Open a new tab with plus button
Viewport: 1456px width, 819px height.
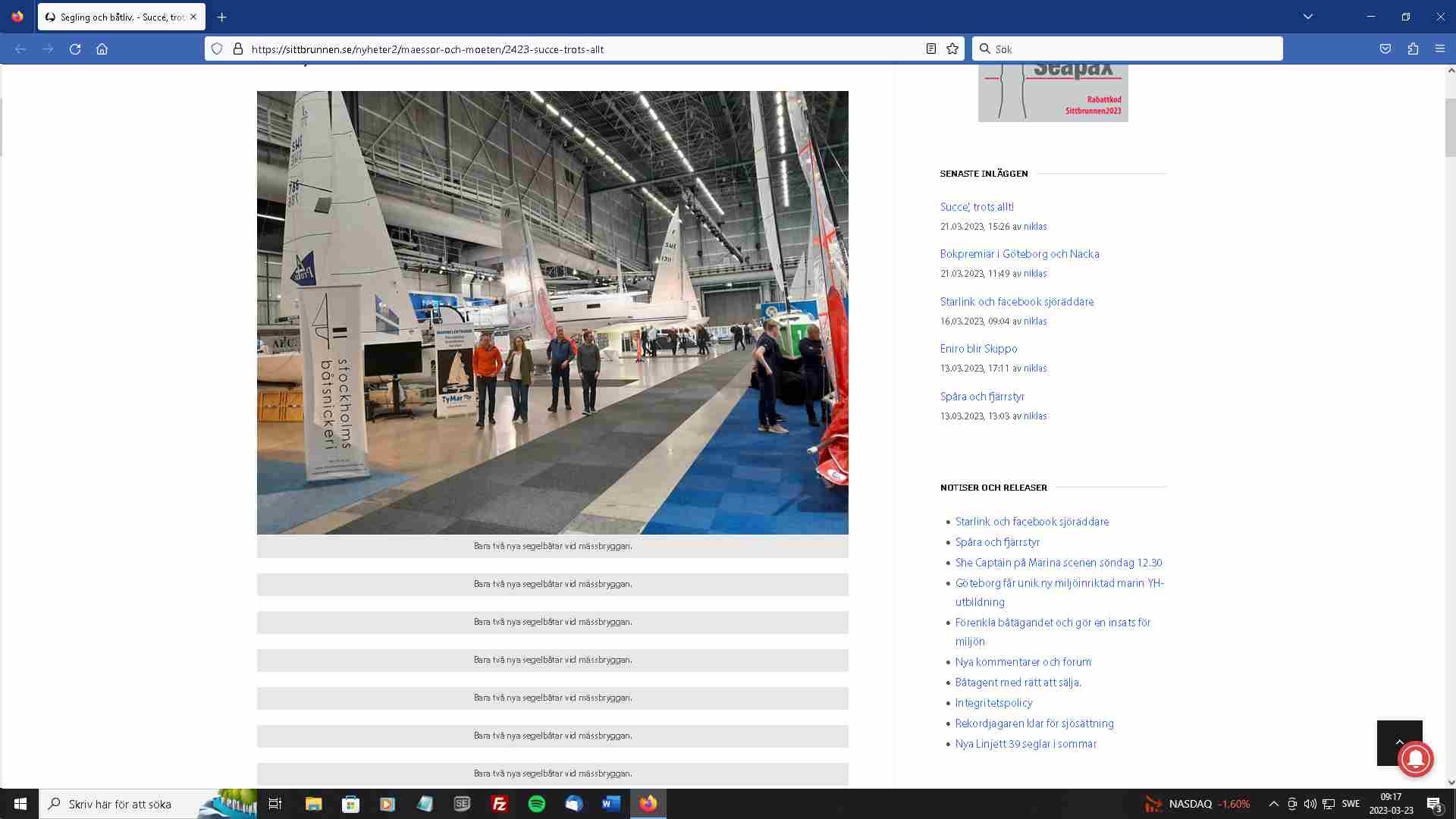221,17
